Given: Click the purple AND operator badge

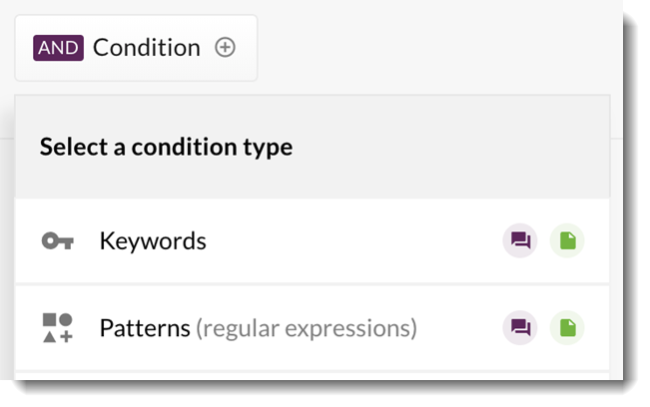Looking at the screenshot, I should (x=58, y=47).
